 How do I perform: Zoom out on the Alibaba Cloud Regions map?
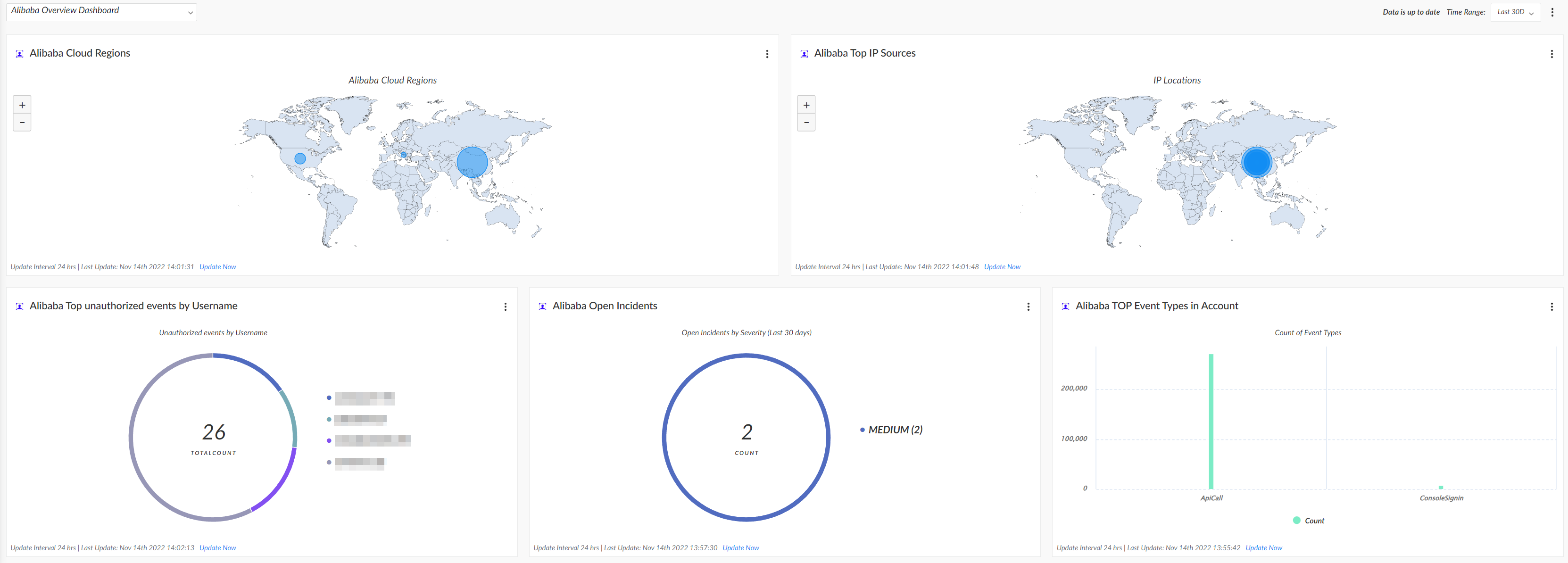[x=22, y=122]
